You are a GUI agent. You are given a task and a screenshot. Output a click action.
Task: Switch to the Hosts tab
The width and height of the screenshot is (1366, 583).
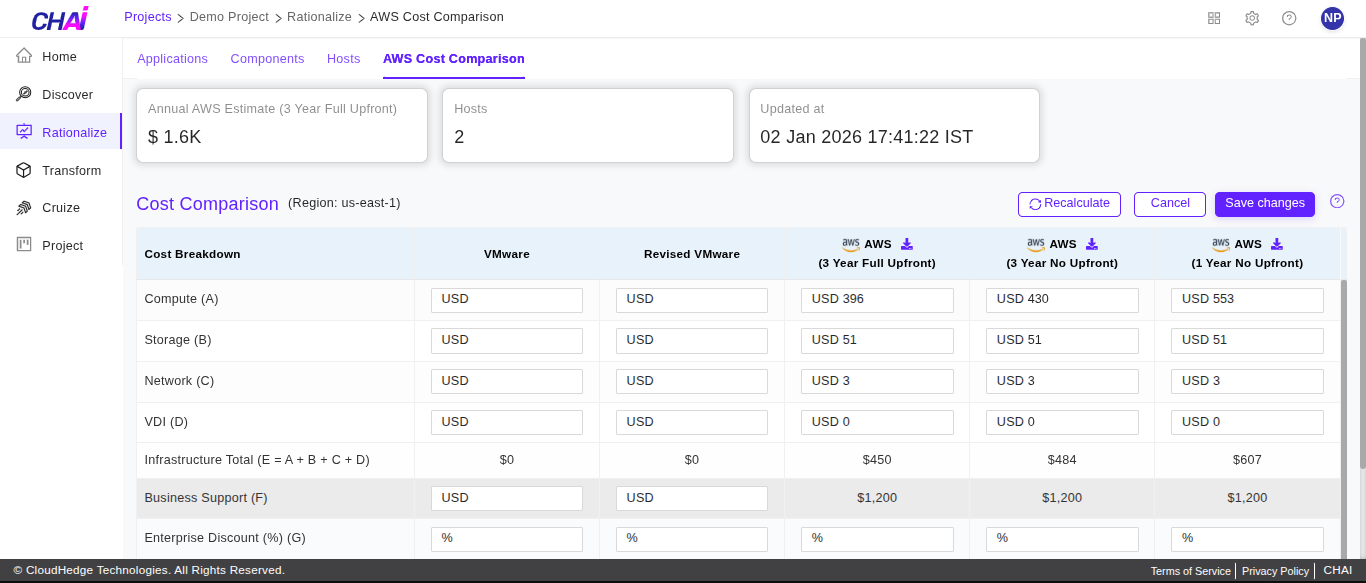coord(343,59)
